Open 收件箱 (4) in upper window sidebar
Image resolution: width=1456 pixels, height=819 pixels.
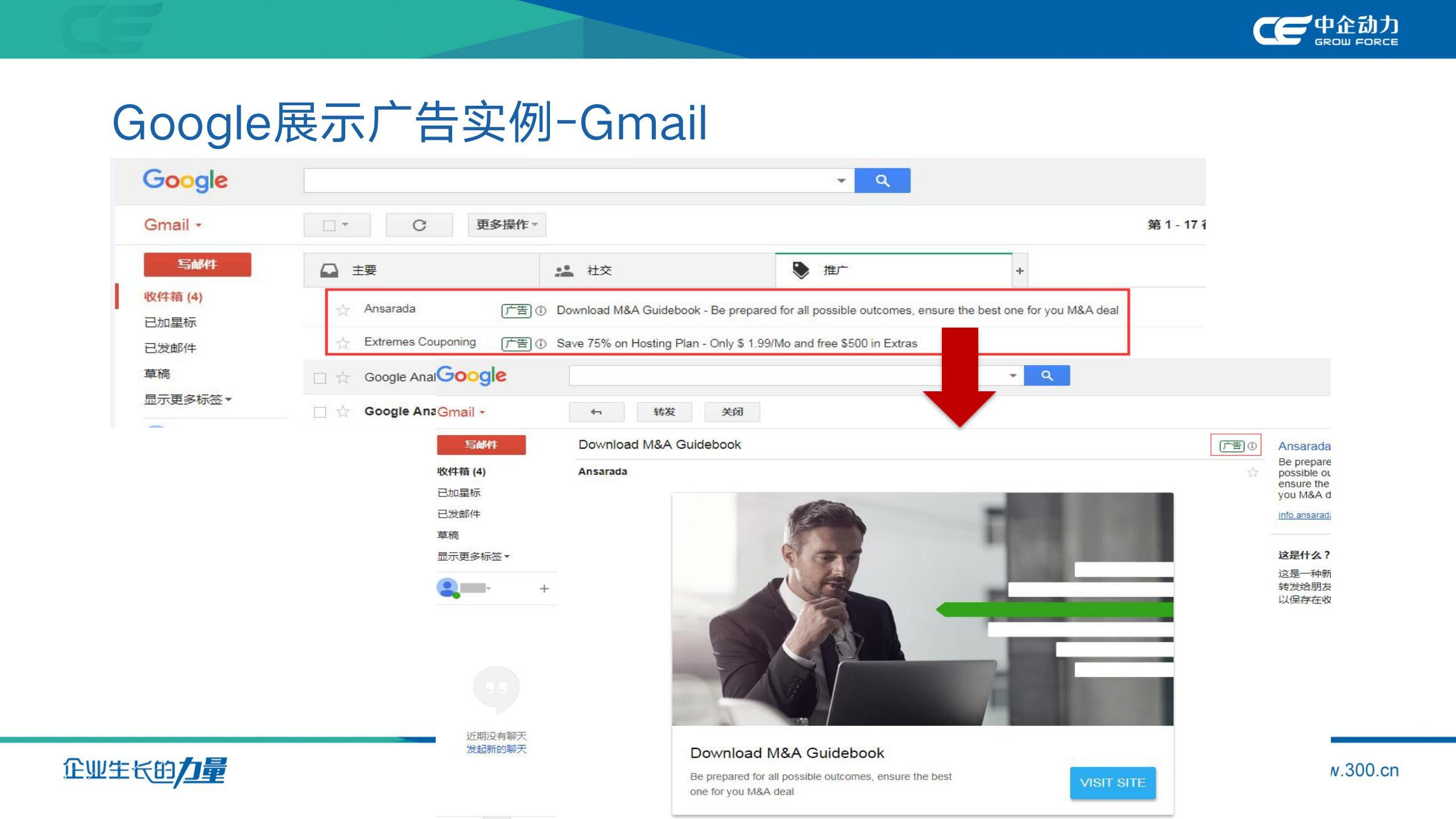[x=173, y=296]
